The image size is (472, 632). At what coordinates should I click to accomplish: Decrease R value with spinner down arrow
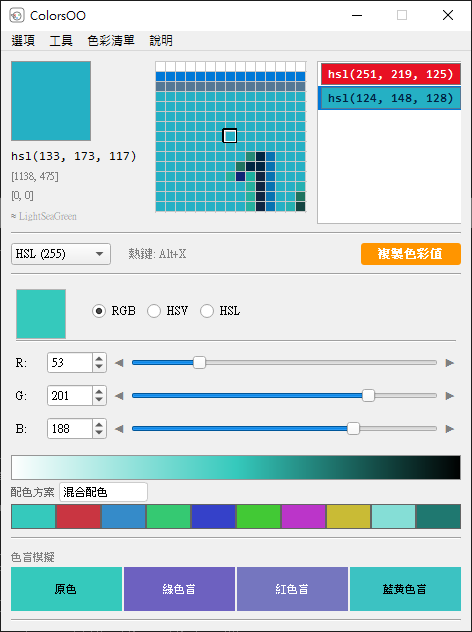click(x=99, y=367)
